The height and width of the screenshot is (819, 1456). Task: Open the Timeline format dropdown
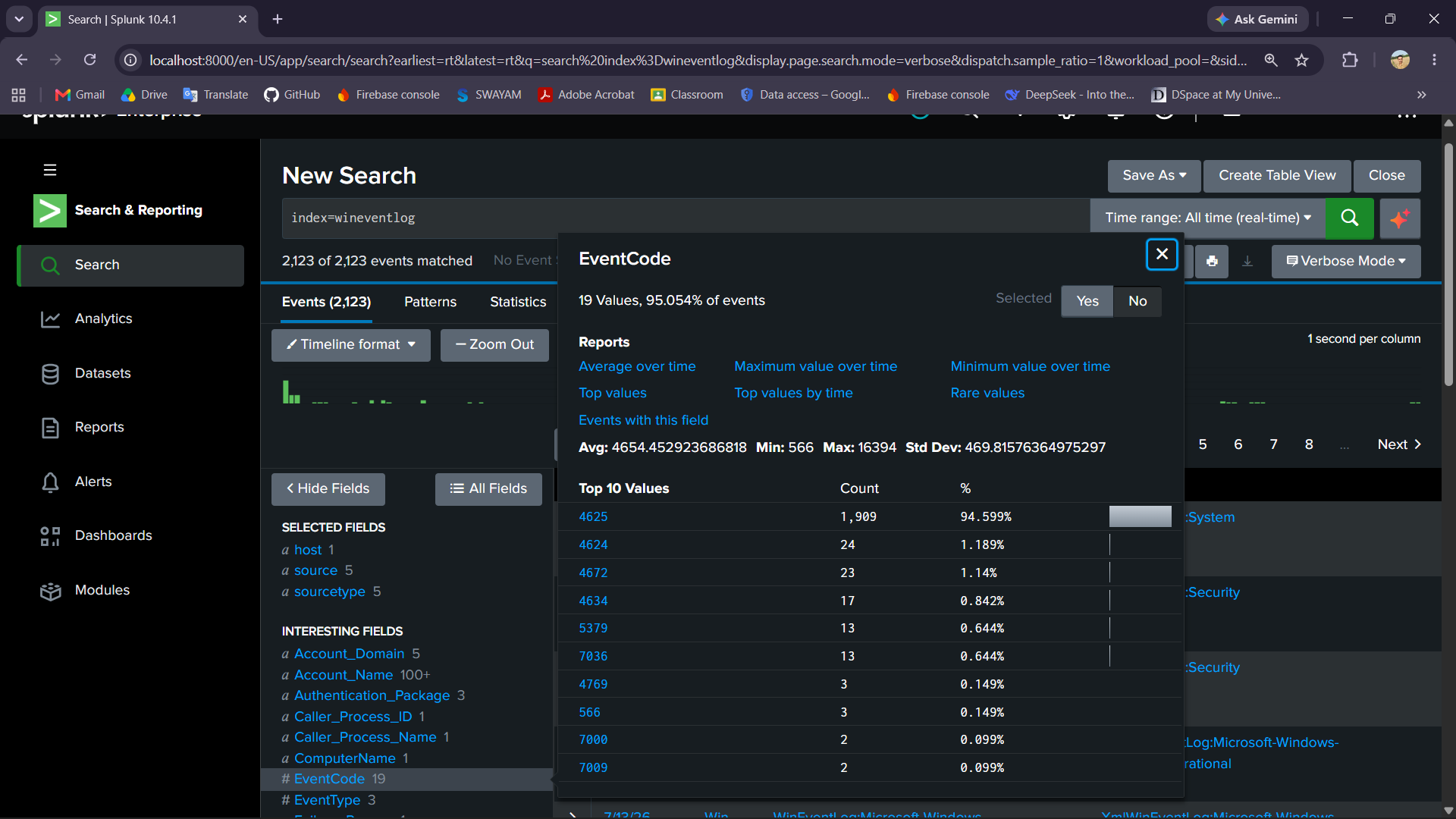pos(351,344)
